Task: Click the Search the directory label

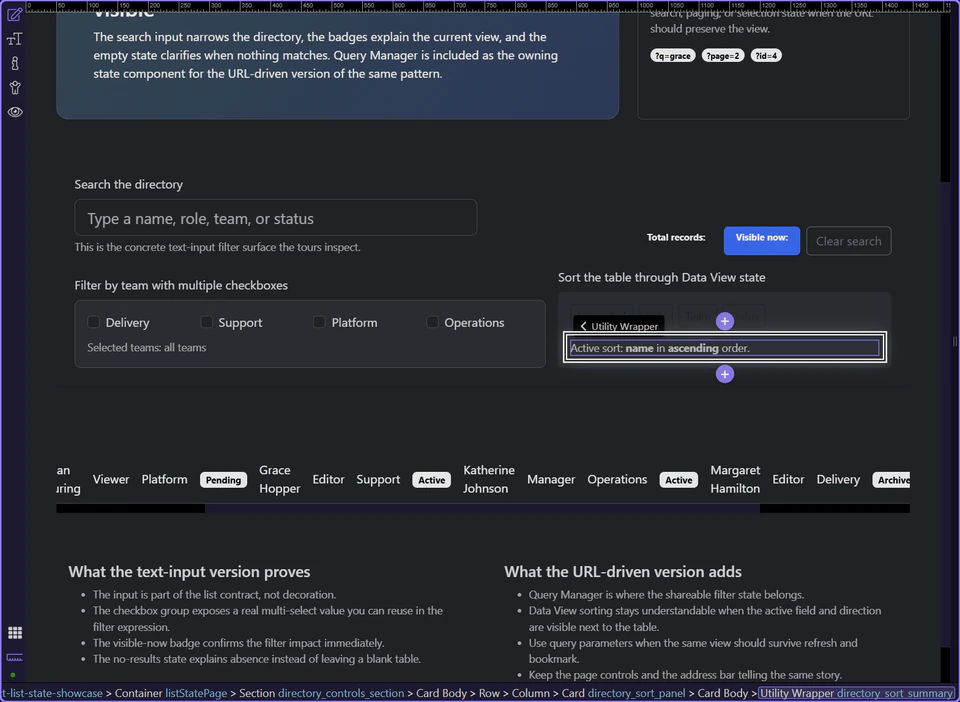Action: [129, 184]
